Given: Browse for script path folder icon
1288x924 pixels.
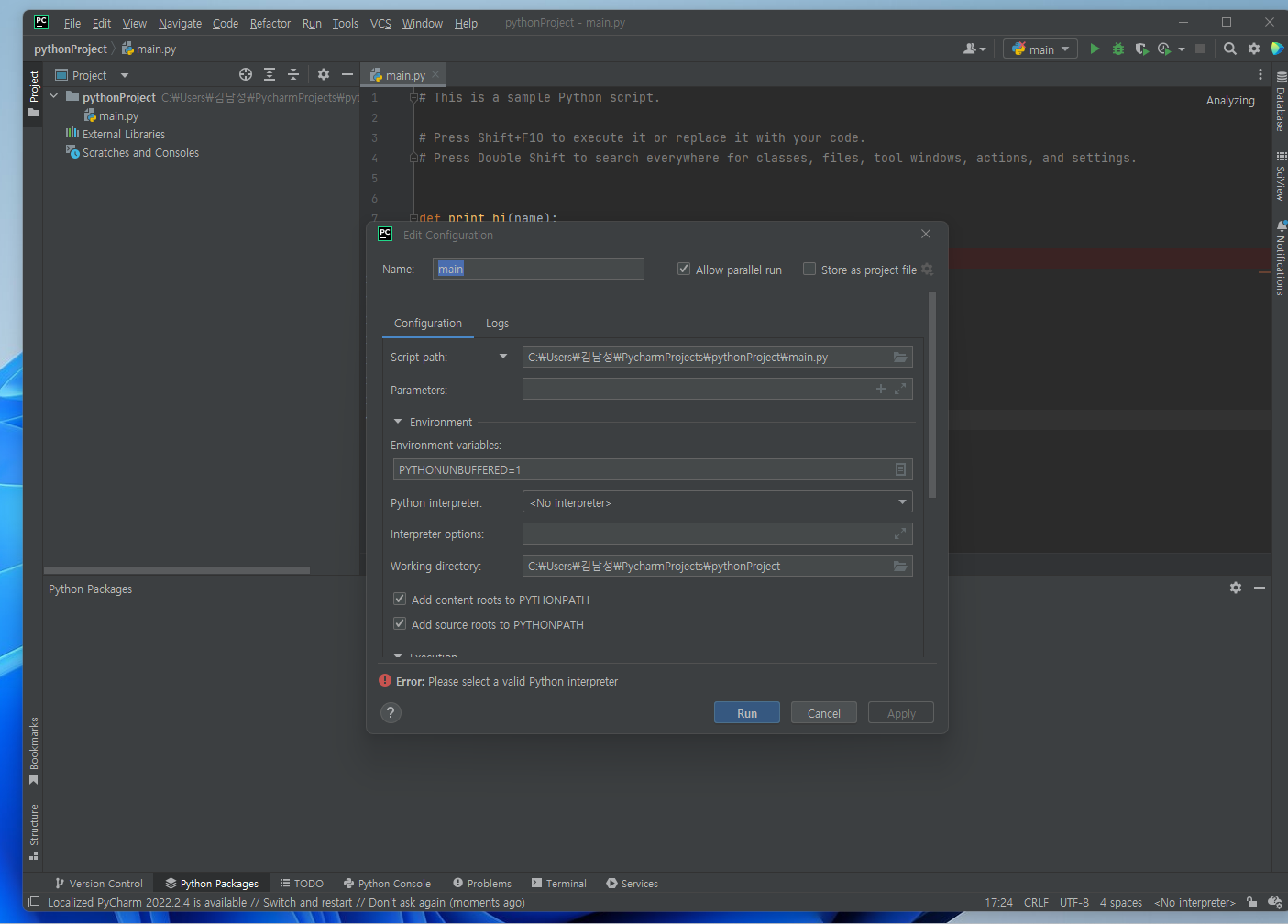Looking at the screenshot, I should click(x=900, y=357).
